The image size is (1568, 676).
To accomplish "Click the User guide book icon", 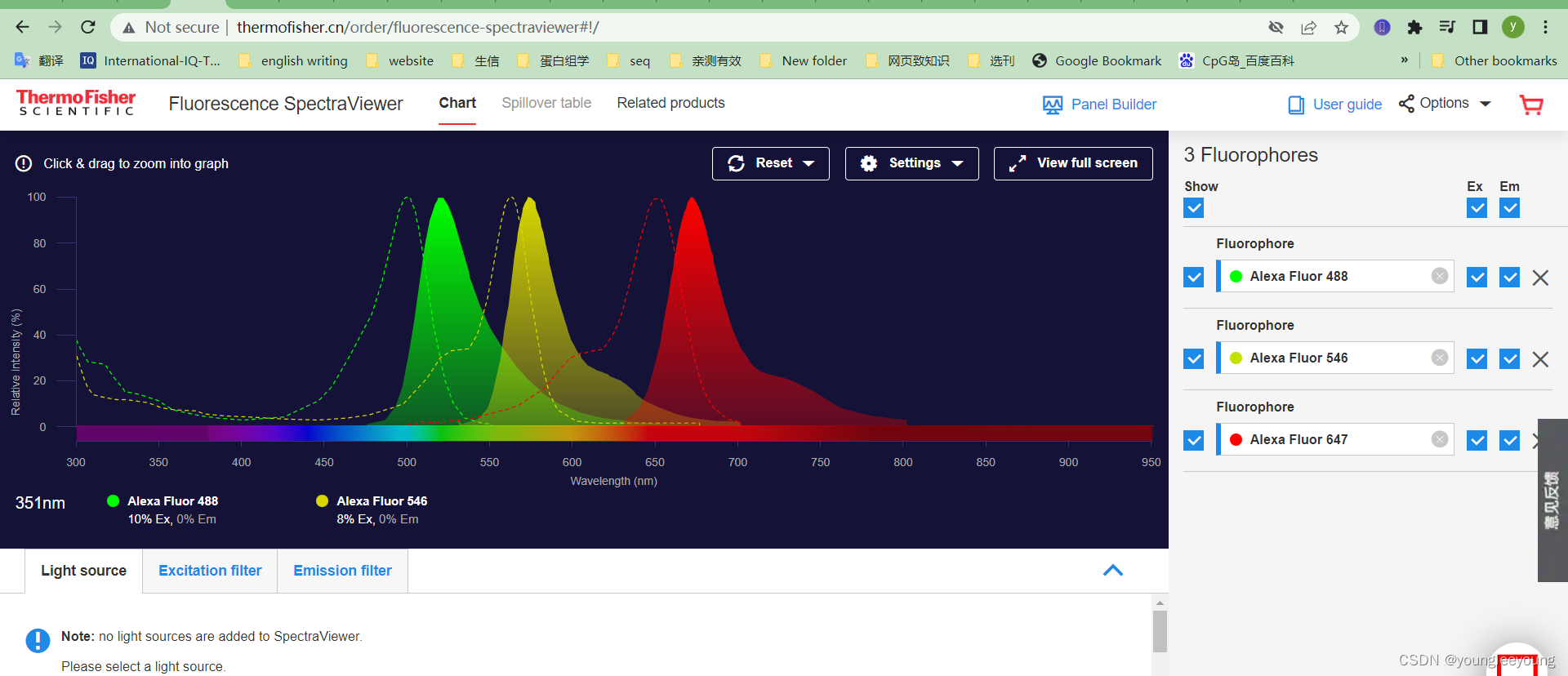I will click(x=1296, y=105).
